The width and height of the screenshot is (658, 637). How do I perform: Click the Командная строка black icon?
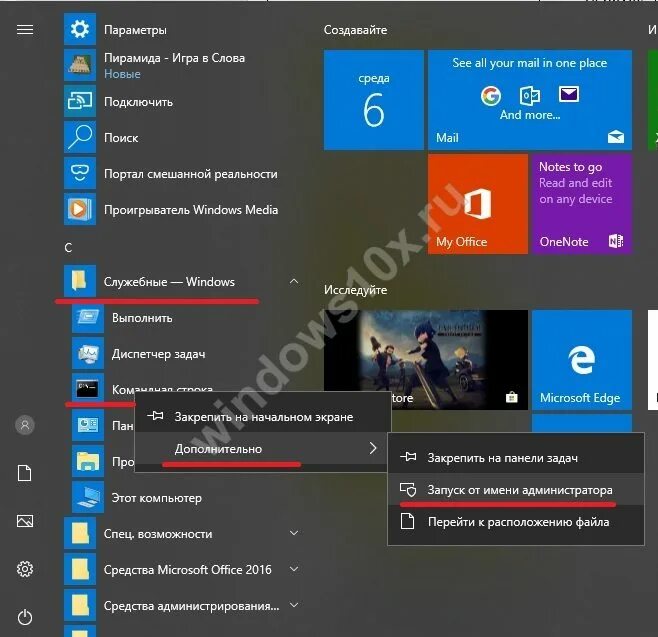click(88, 389)
